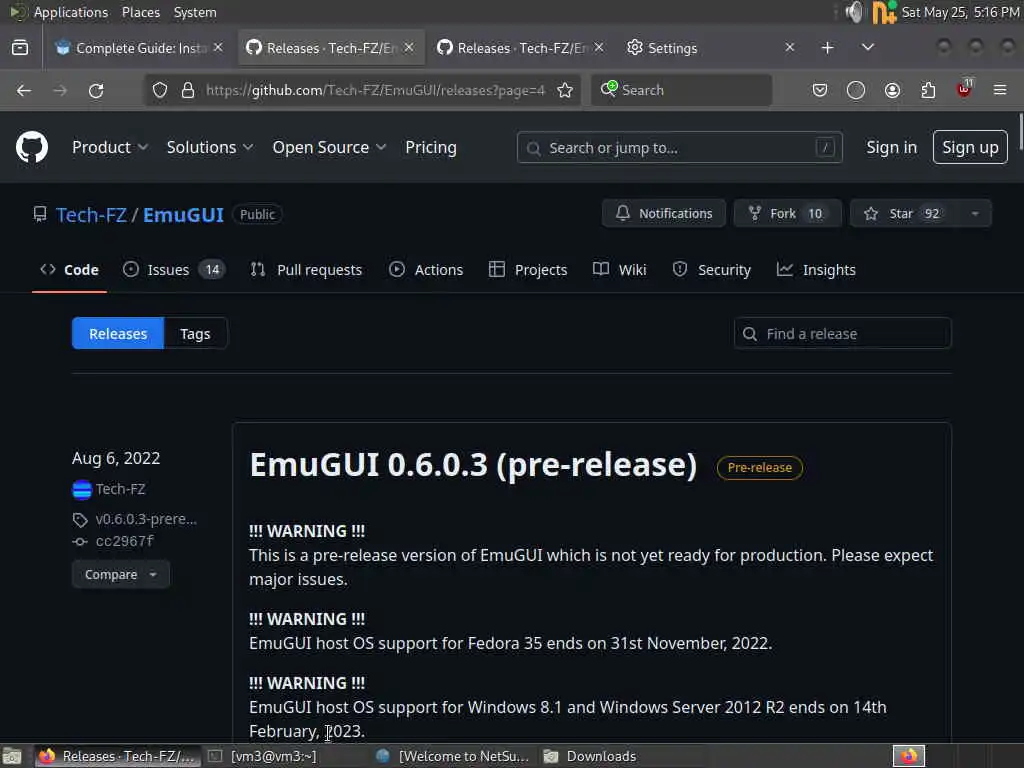Image resolution: width=1024 pixels, height=768 pixels.
Task: Open the Places menu
Action: tap(140, 12)
